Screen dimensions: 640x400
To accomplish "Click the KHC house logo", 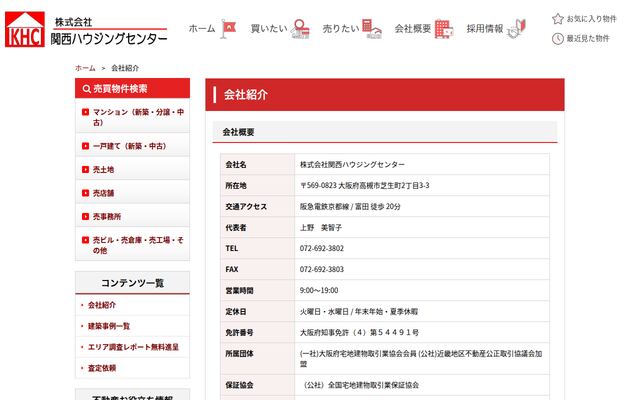I will click(24, 29).
